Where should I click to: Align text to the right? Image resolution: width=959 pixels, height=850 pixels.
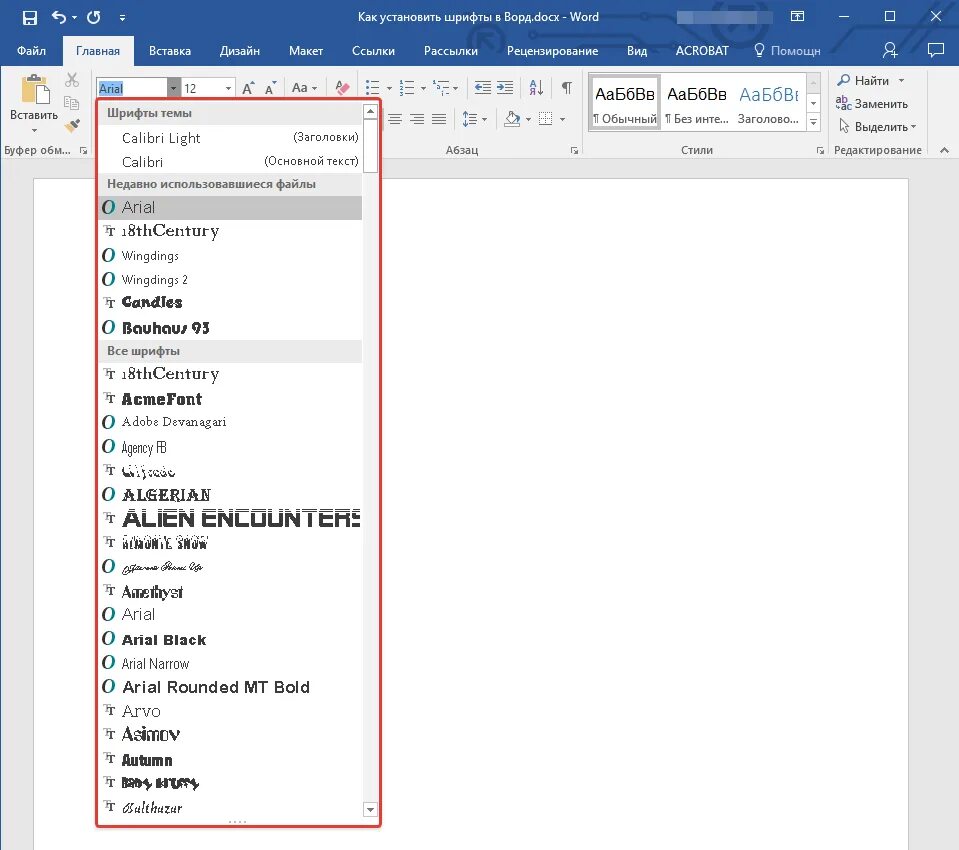(x=417, y=119)
